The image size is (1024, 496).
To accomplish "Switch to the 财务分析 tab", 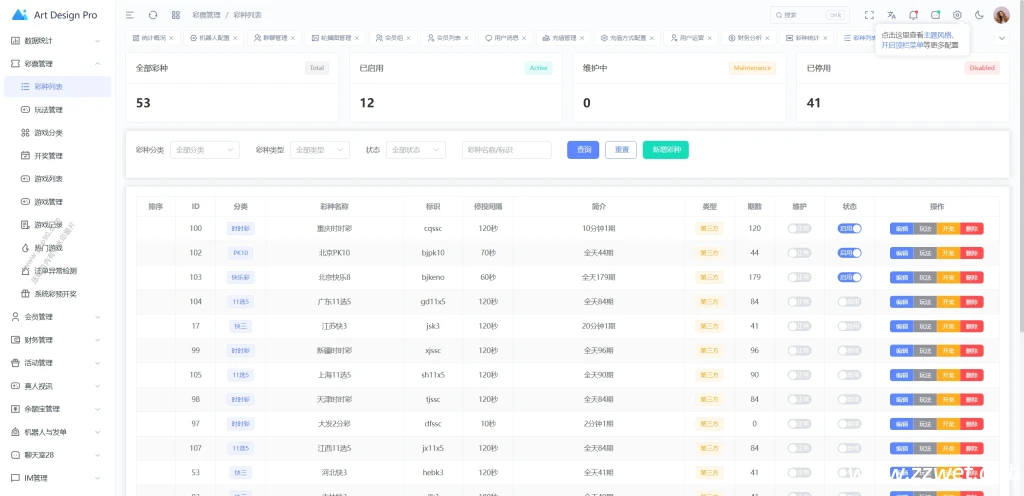I will (x=748, y=38).
